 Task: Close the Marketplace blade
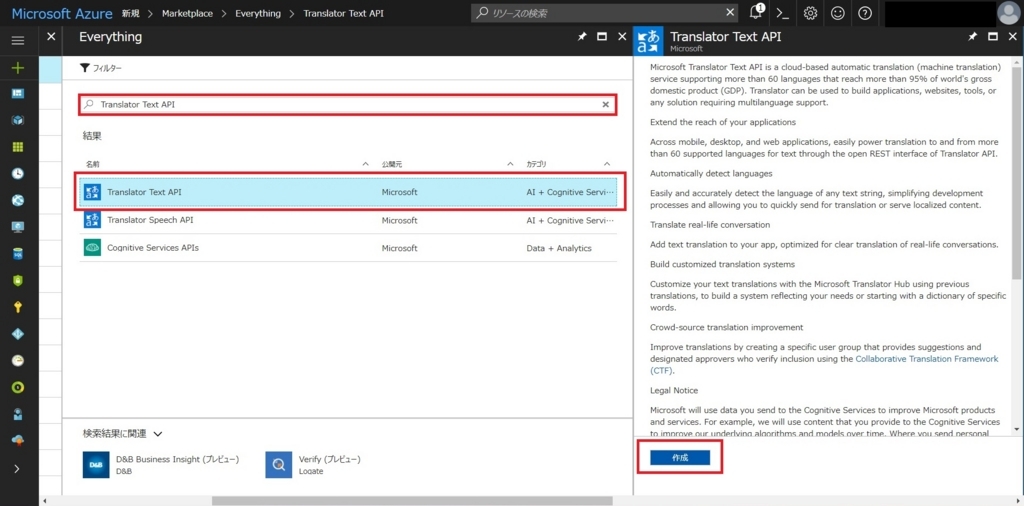tap(51, 37)
